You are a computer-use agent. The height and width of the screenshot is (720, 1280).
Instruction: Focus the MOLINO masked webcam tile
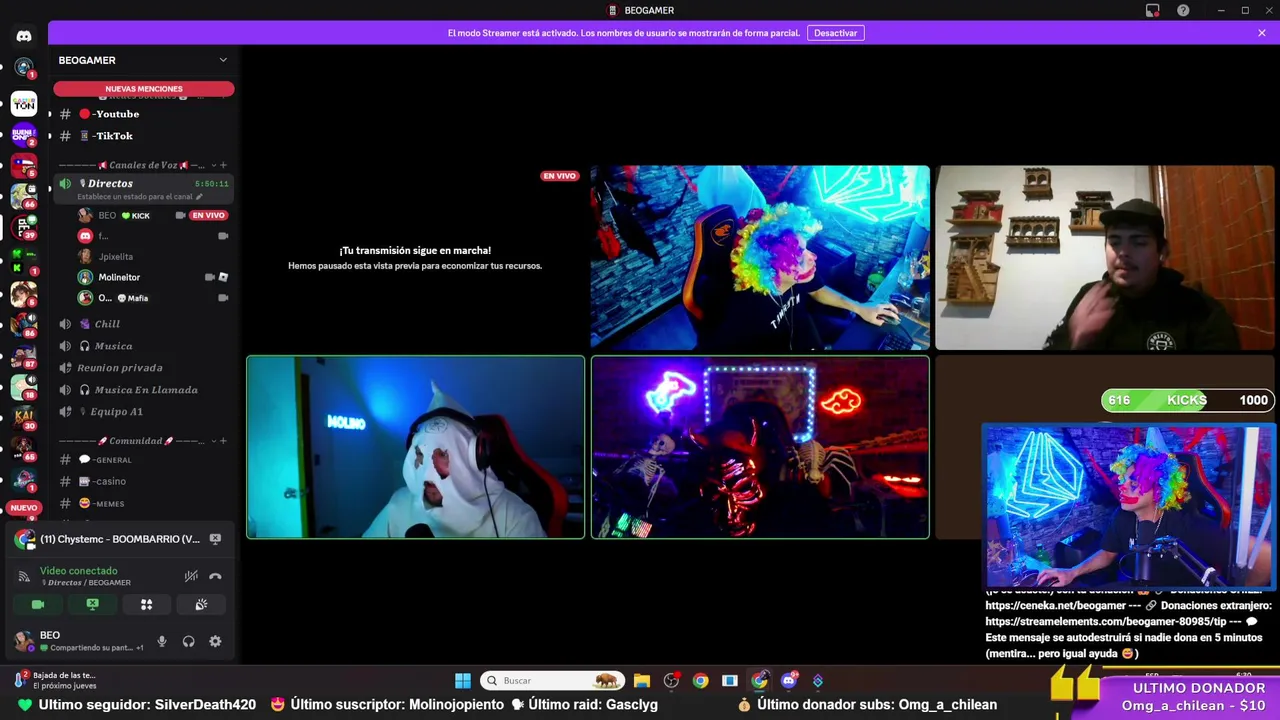tap(415, 447)
